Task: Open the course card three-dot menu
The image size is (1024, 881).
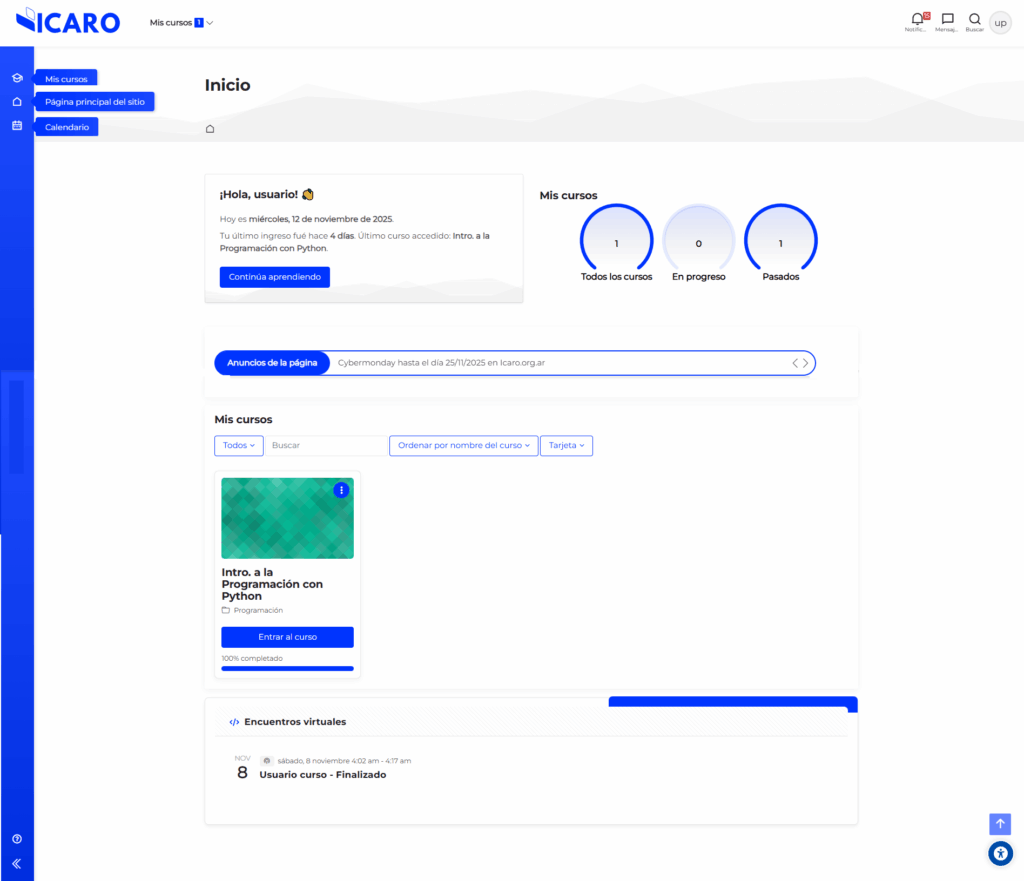Action: (x=341, y=490)
